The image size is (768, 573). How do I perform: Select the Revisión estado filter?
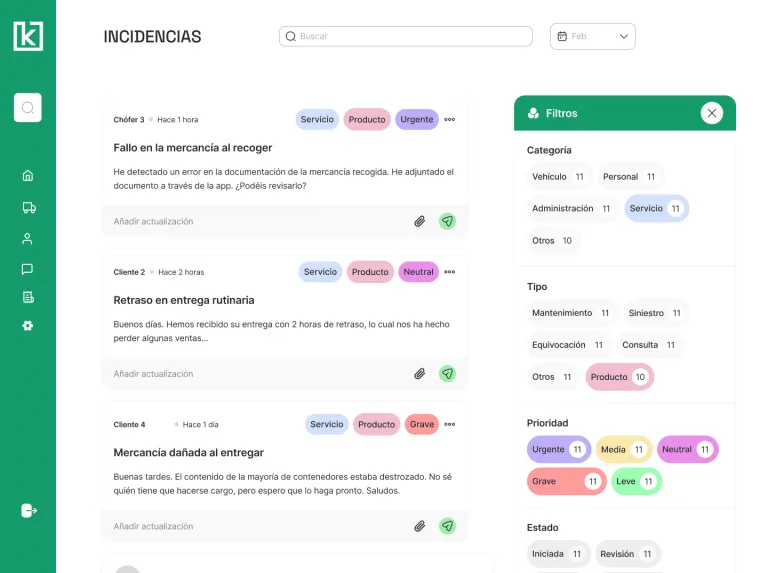[x=626, y=554]
